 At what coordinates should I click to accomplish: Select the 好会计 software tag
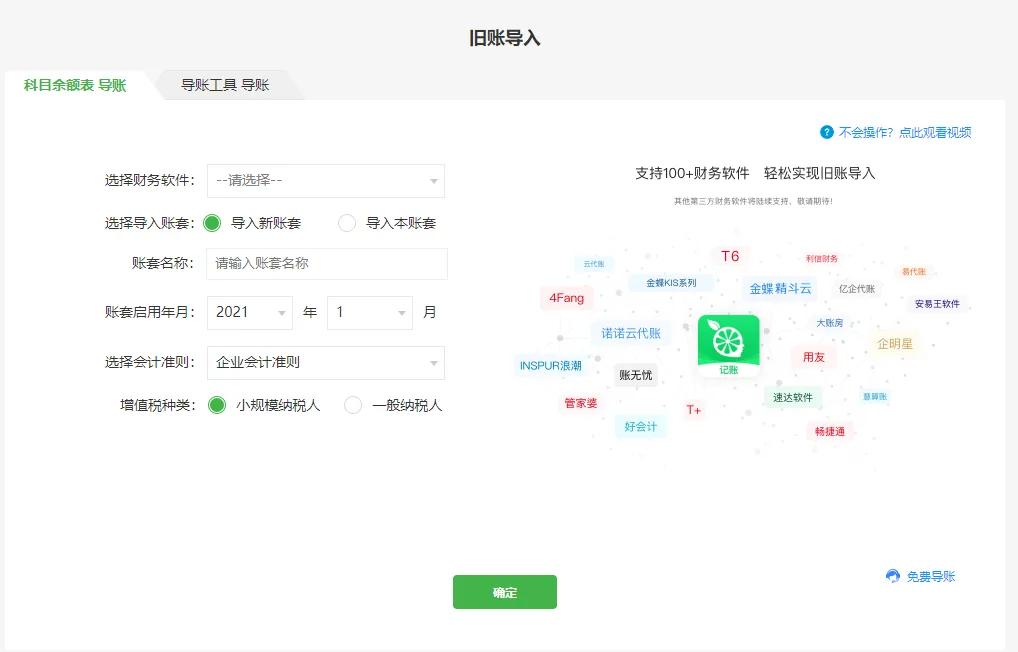[x=640, y=426]
